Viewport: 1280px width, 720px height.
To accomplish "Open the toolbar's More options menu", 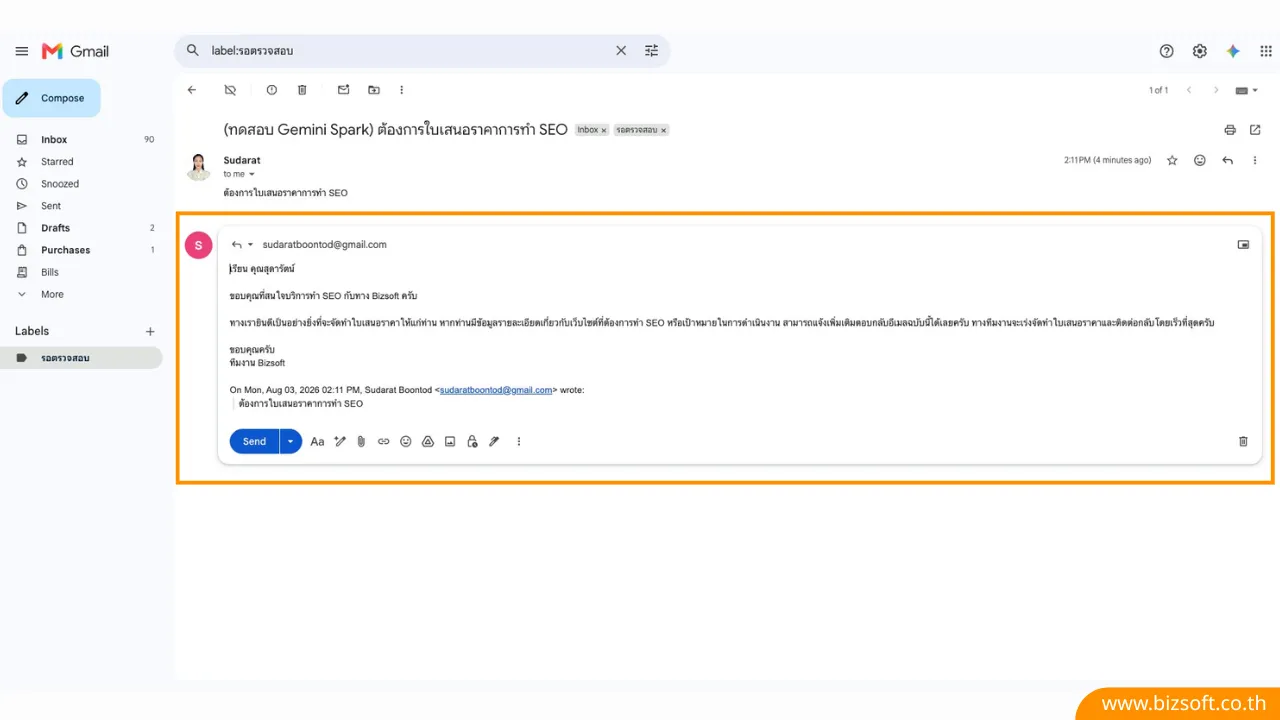I will [402, 90].
